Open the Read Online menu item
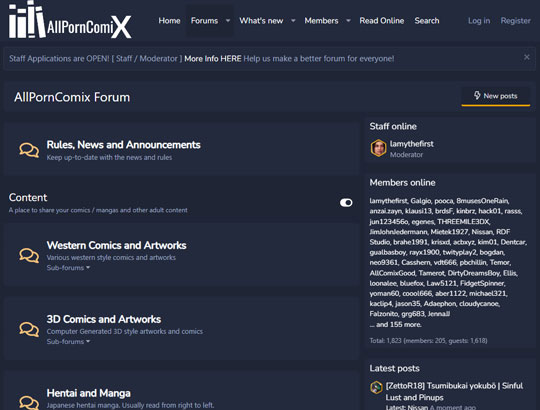The height and width of the screenshot is (410, 540). tap(382, 21)
